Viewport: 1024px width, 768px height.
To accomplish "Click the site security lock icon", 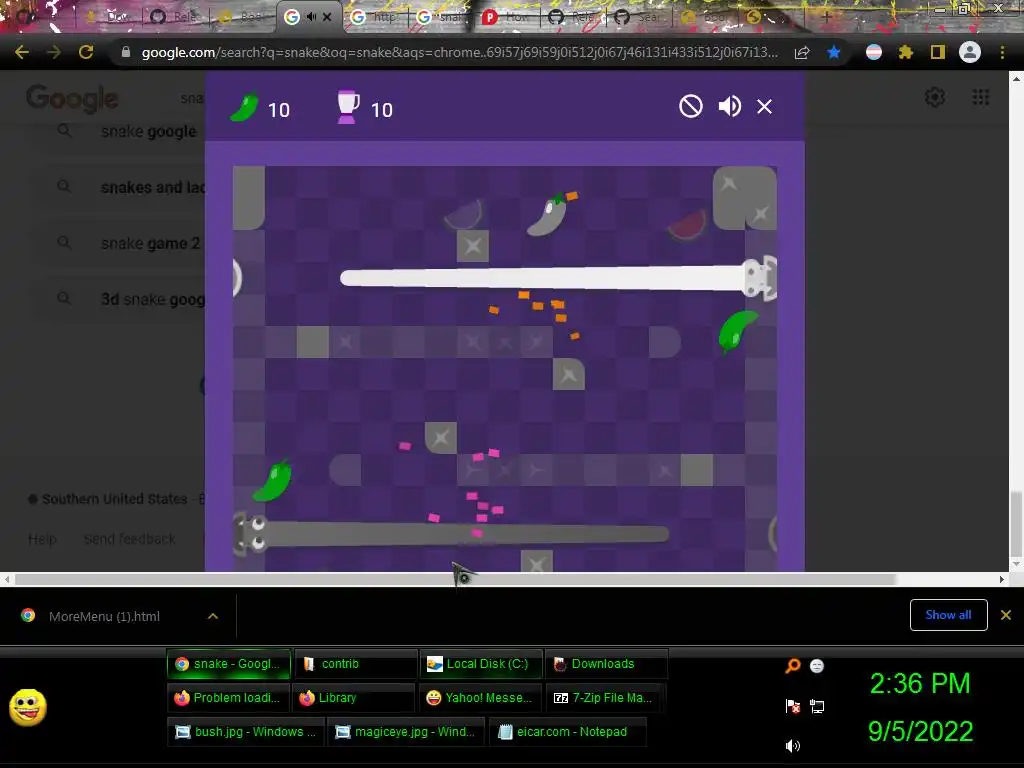I will [x=125, y=52].
